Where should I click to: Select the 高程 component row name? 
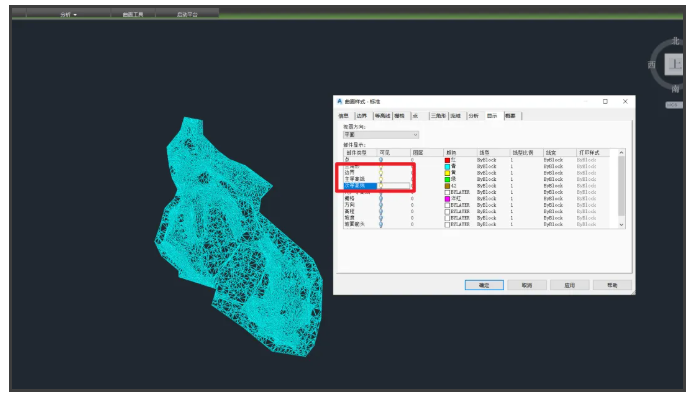click(350, 211)
